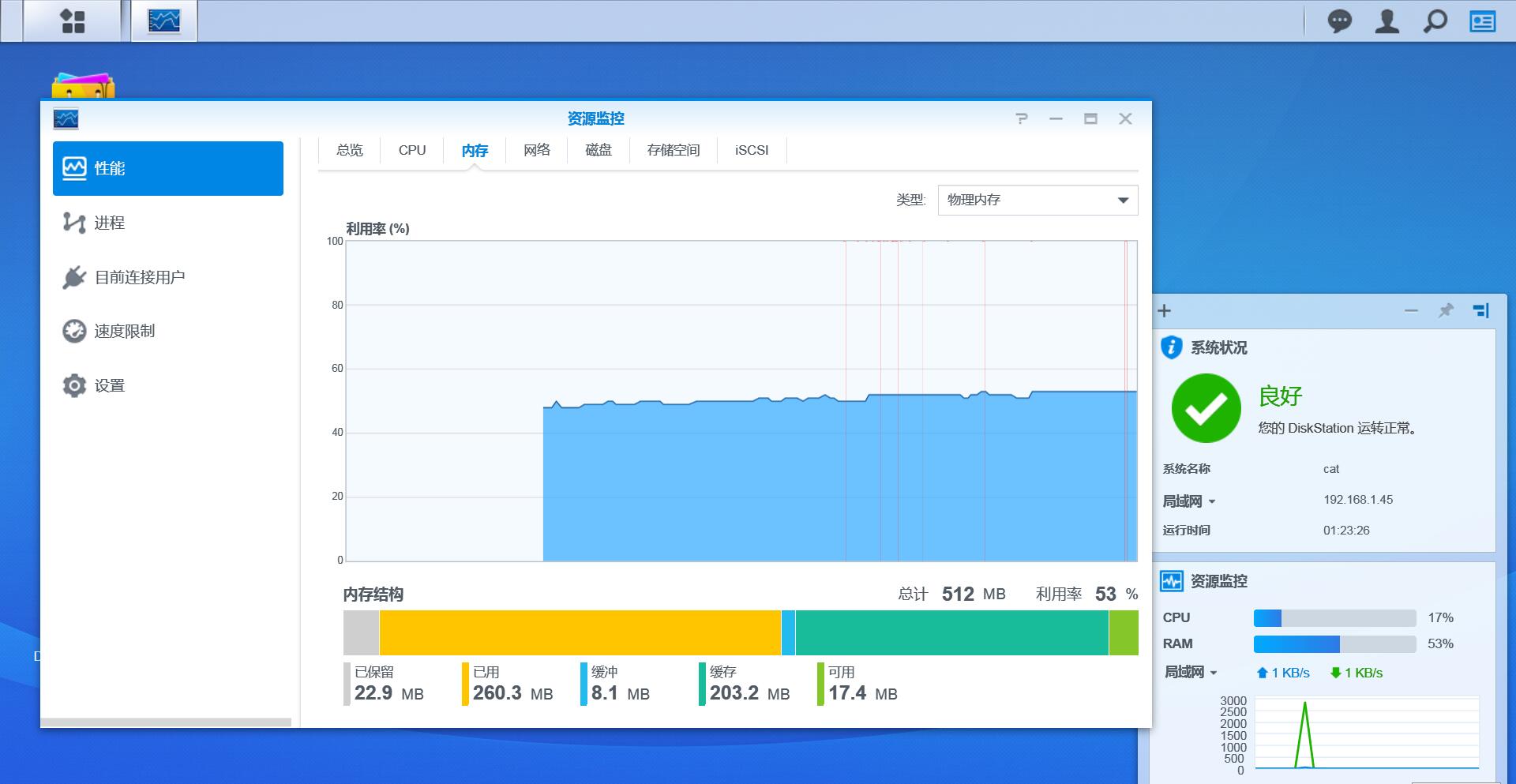Click the Resource Monitor taskbar icon
The image size is (1516, 784).
click(164, 21)
